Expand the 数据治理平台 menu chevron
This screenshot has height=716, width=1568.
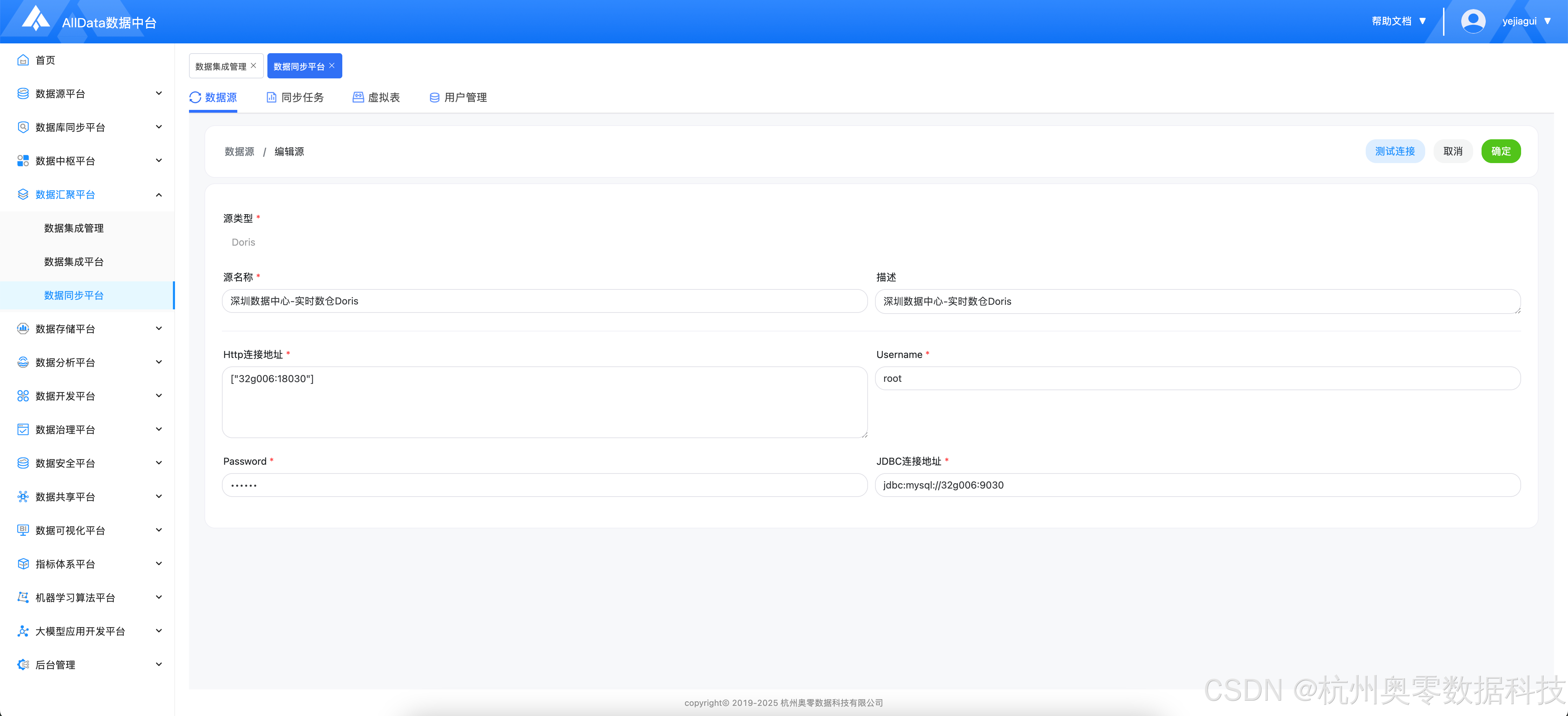159,429
